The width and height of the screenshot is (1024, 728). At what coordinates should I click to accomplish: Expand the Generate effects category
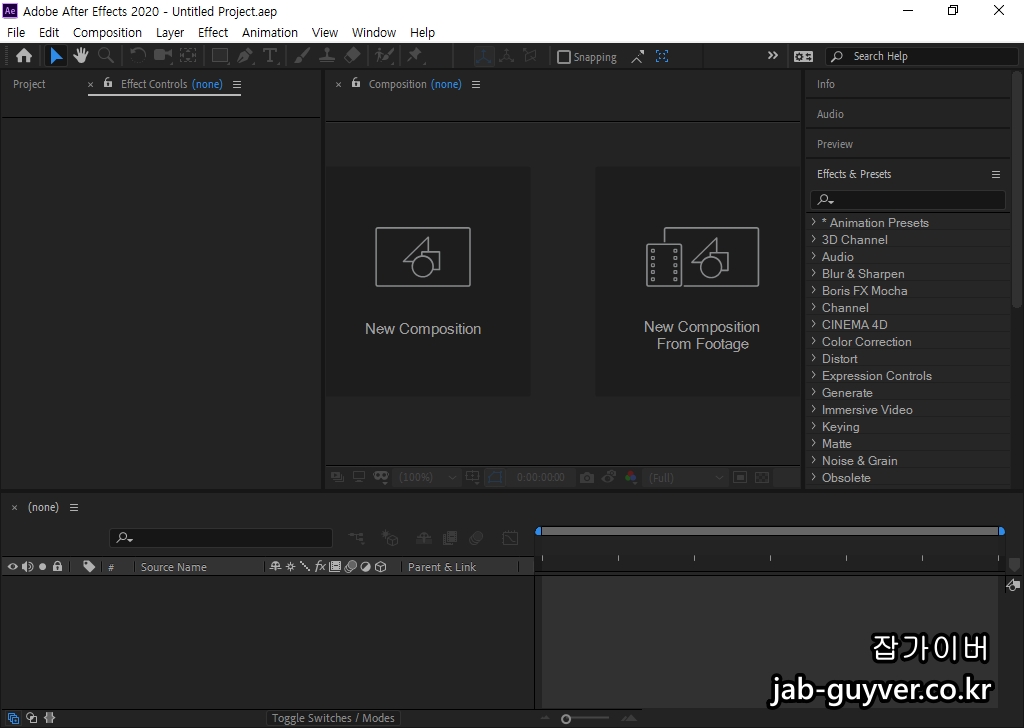[814, 392]
